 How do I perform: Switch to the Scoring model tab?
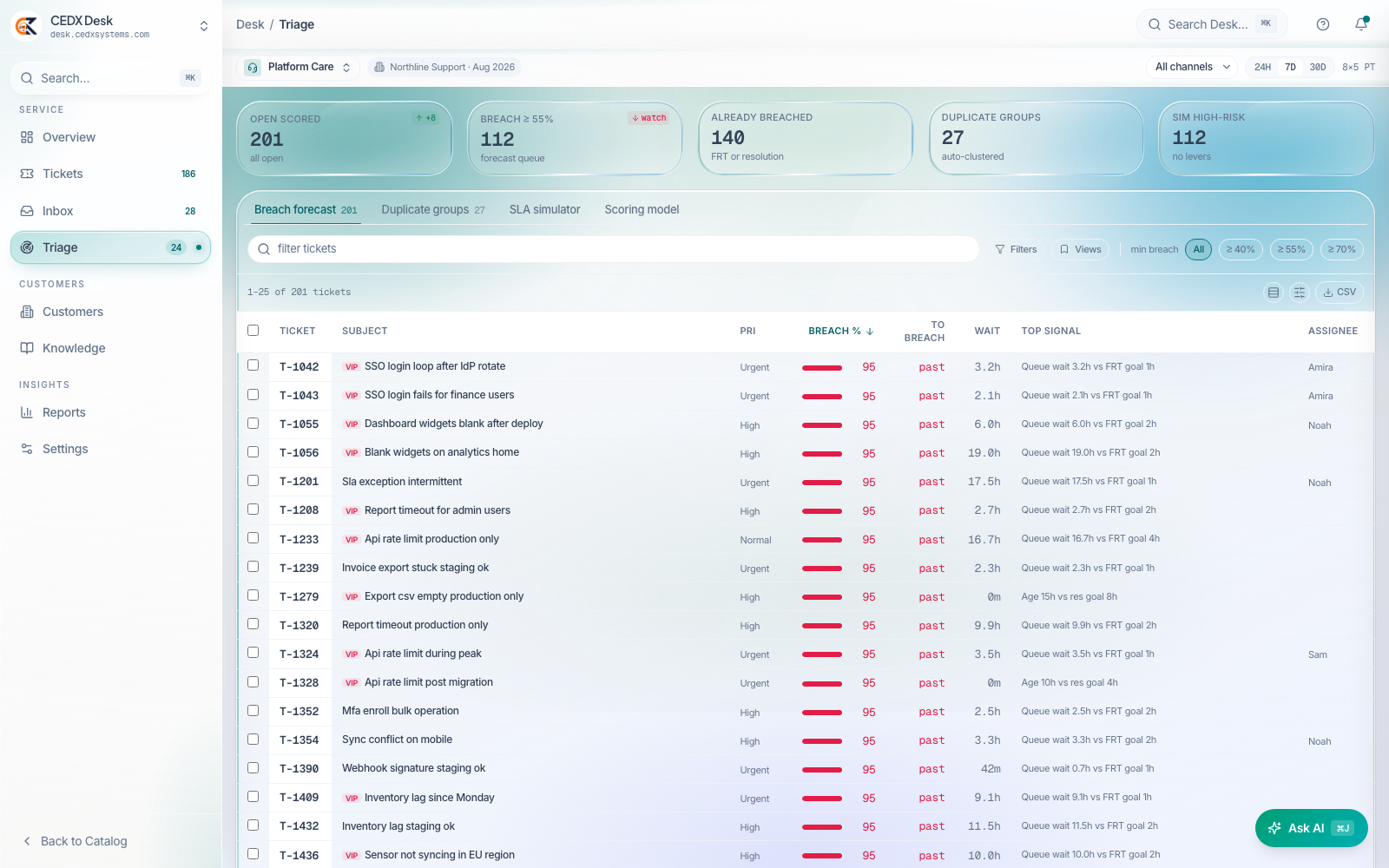click(642, 210)
